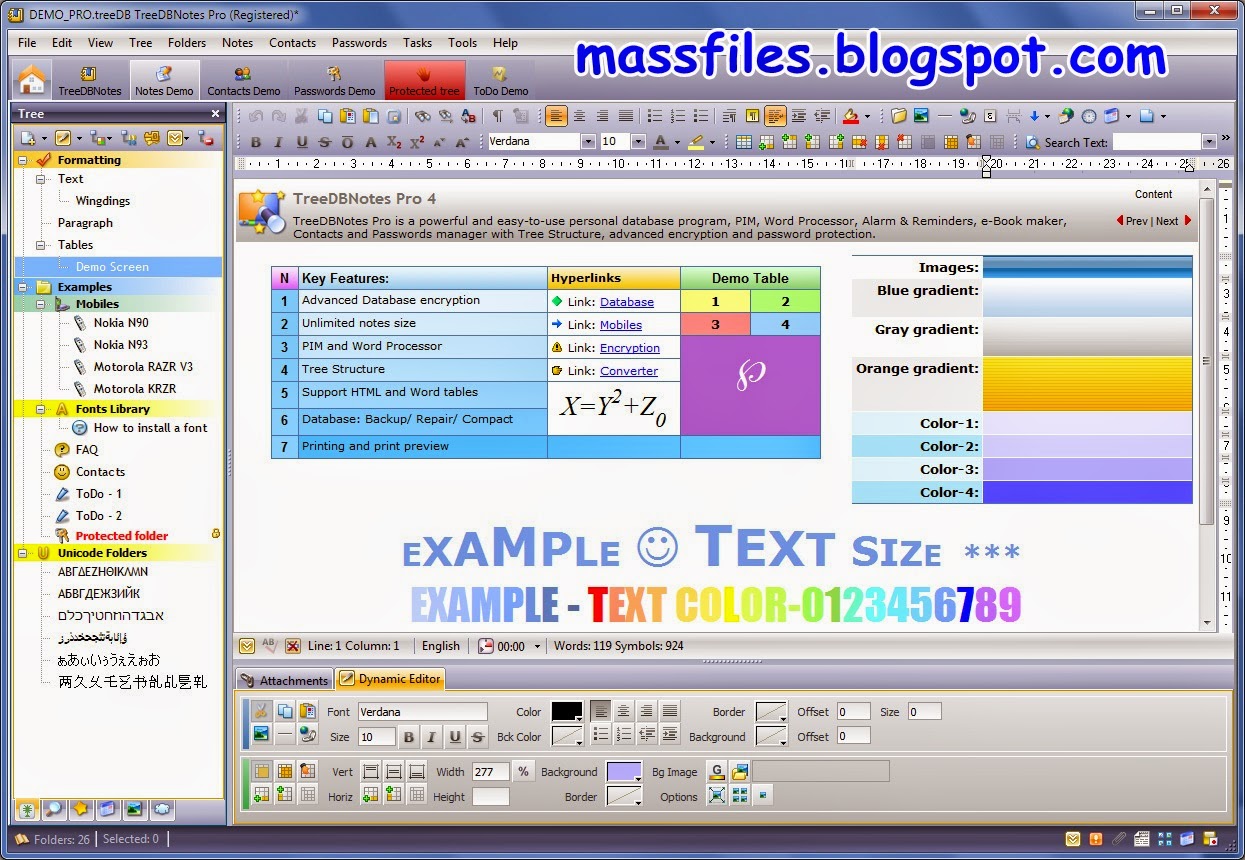Click the Bg Image open folder icon
Viewport: 1245px width, 860px height.
tap(740, 771)
